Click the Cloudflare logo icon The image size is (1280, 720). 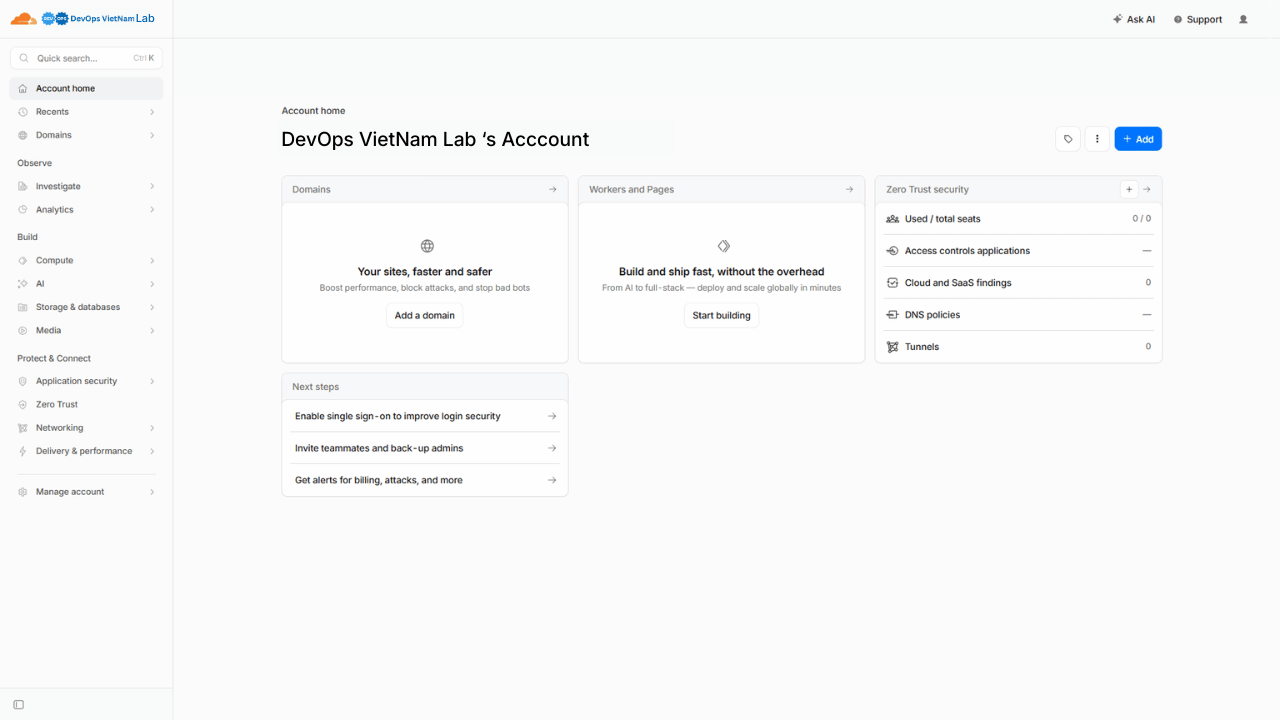[x=24, y=19]
